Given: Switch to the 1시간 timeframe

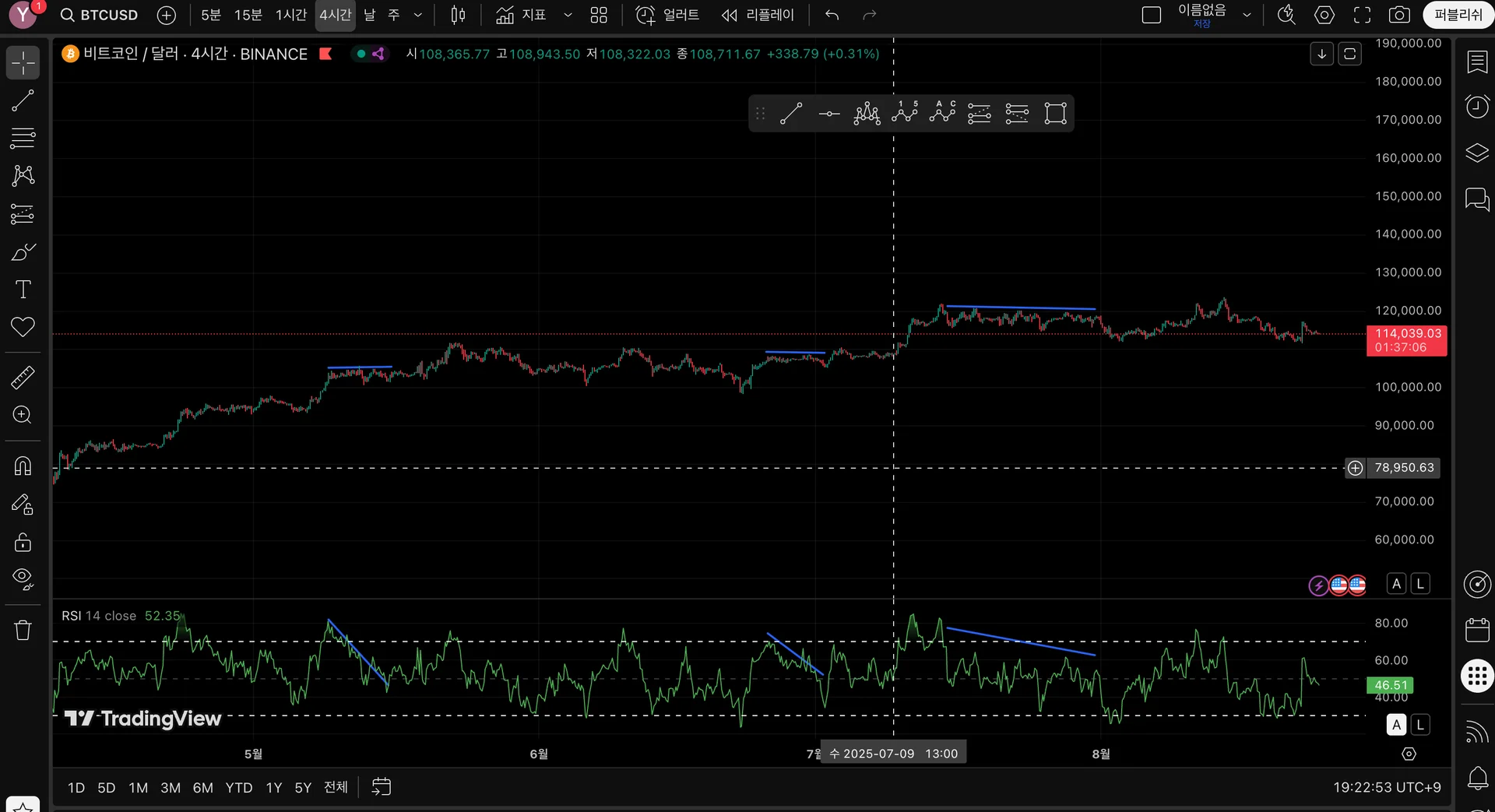Looking at the screenshot, I should click(x=290, y=15).
